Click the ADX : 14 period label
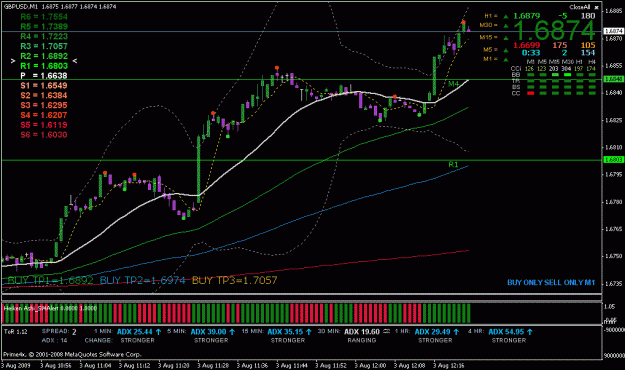This screenshot has width=625, height=370. click(55, 340)
